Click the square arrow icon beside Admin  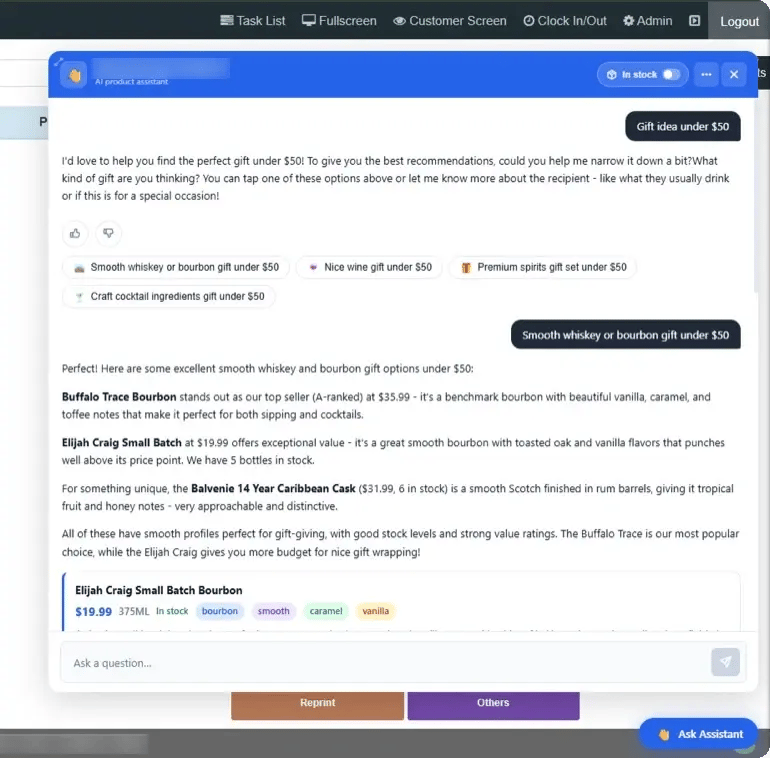[694, 21]
